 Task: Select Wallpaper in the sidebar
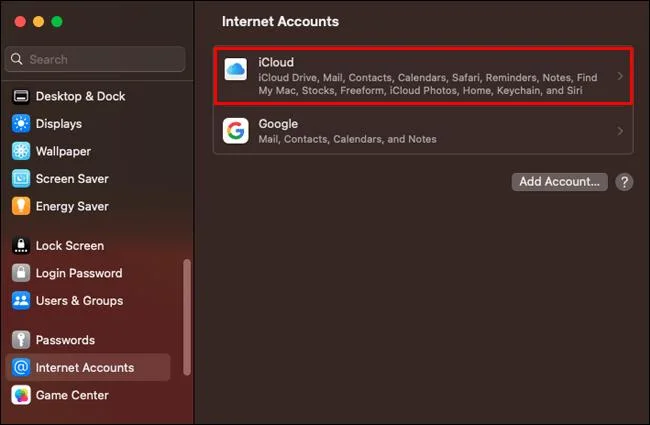(63, 151)
